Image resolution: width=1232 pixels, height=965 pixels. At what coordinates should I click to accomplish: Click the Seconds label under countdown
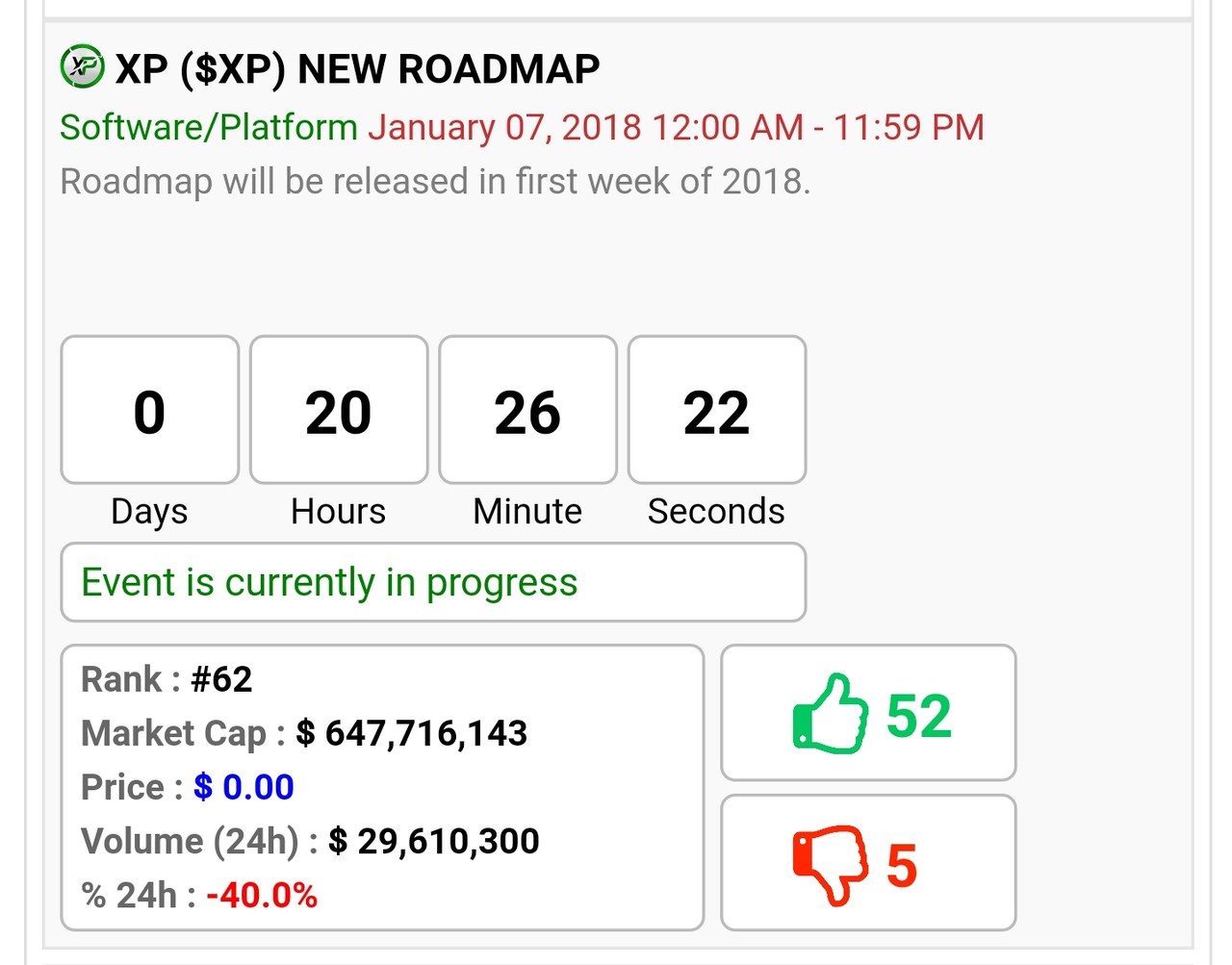716,511
